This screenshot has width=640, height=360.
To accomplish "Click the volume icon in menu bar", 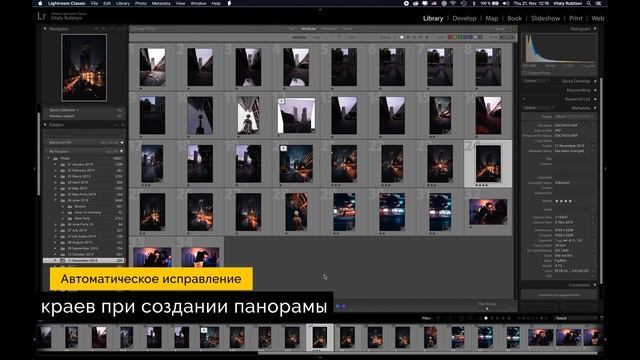I will [505, 3].
